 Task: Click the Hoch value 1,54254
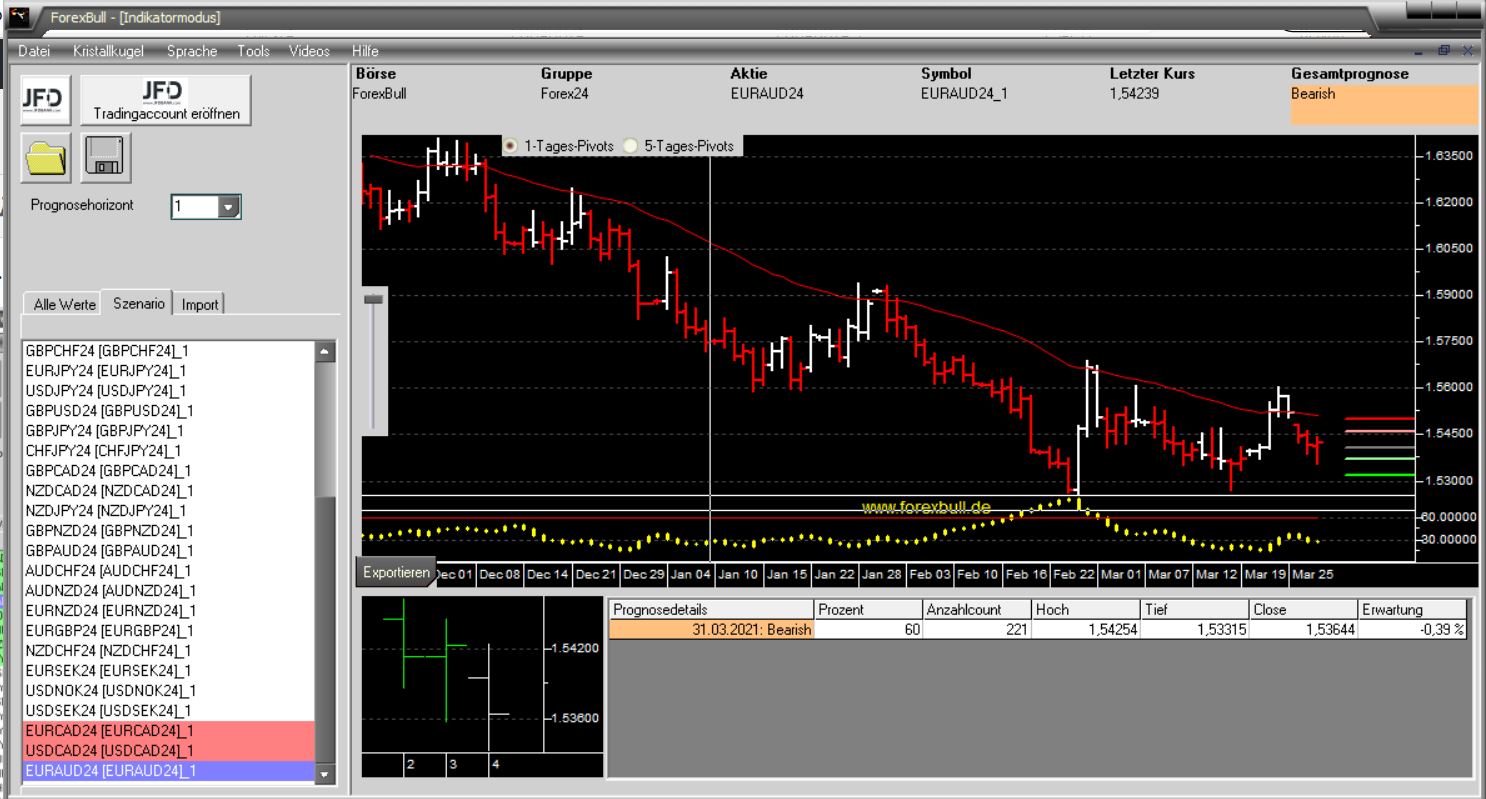[x=1086, y=630]
